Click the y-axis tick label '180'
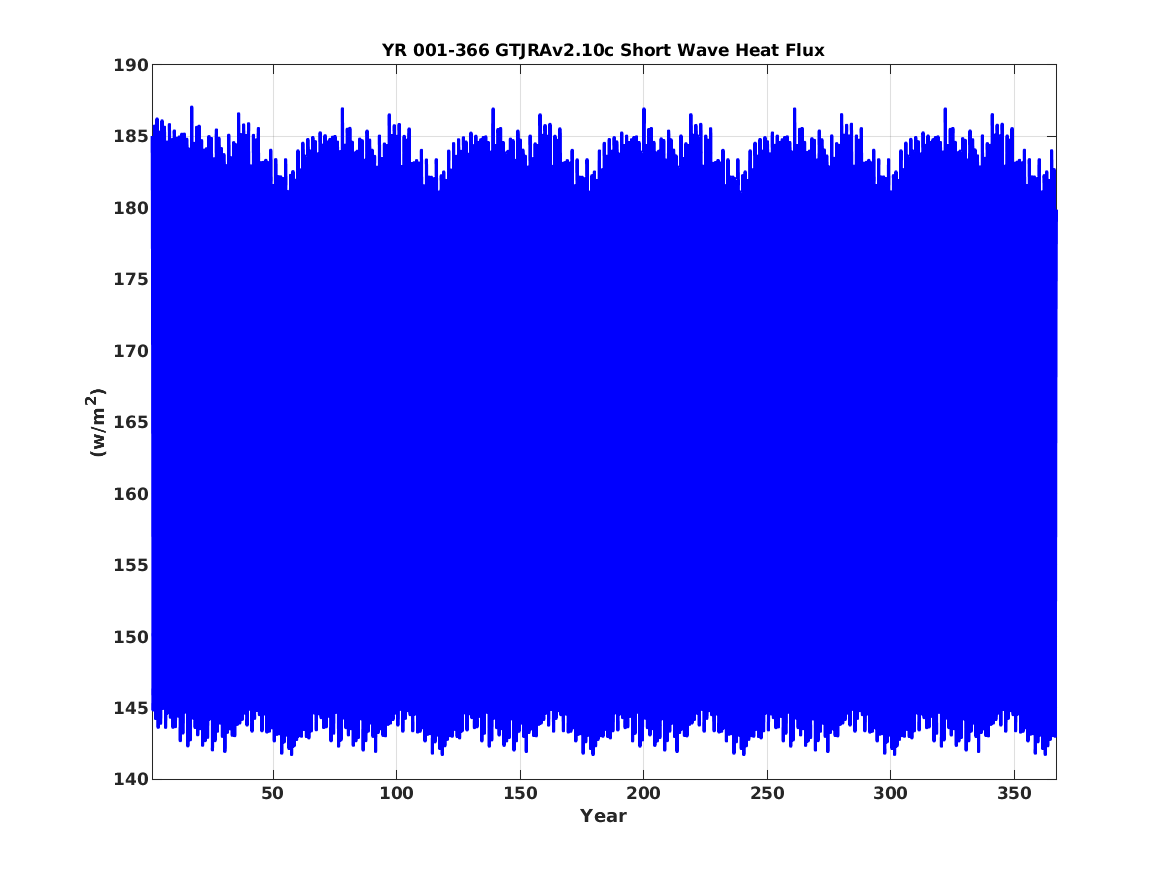 coord(130,208)
